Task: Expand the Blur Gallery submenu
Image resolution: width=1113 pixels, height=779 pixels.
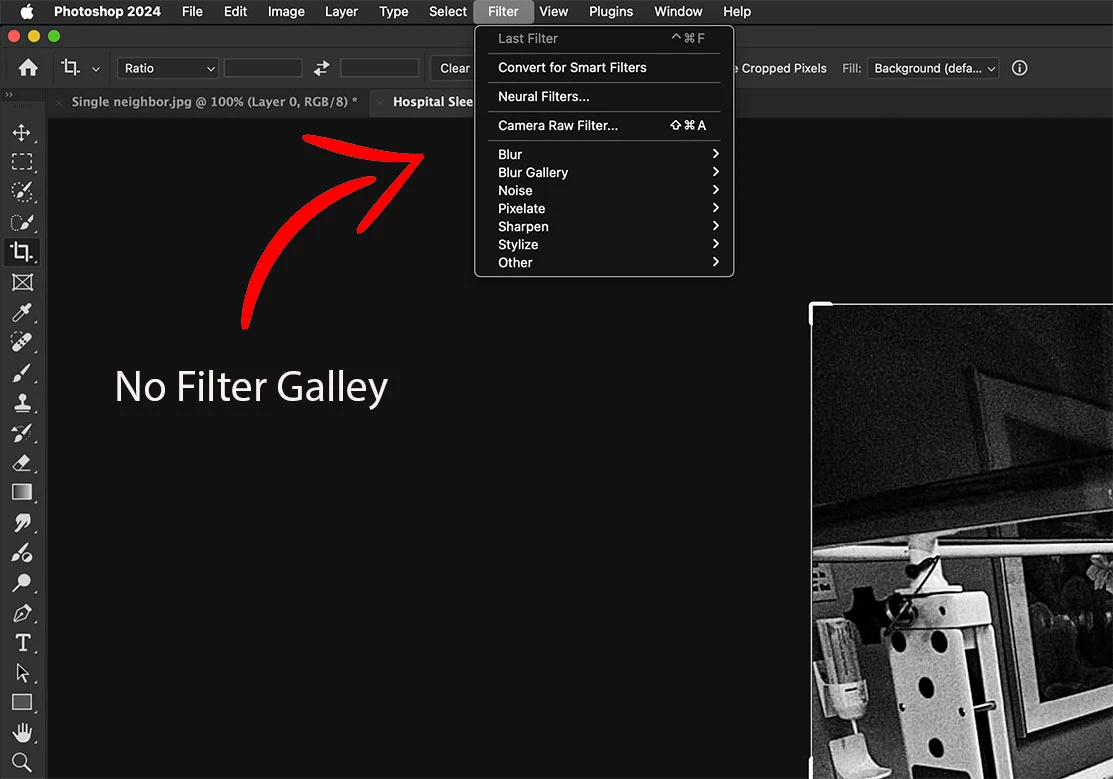Action: pyautogui.click(x=604, y=173)
